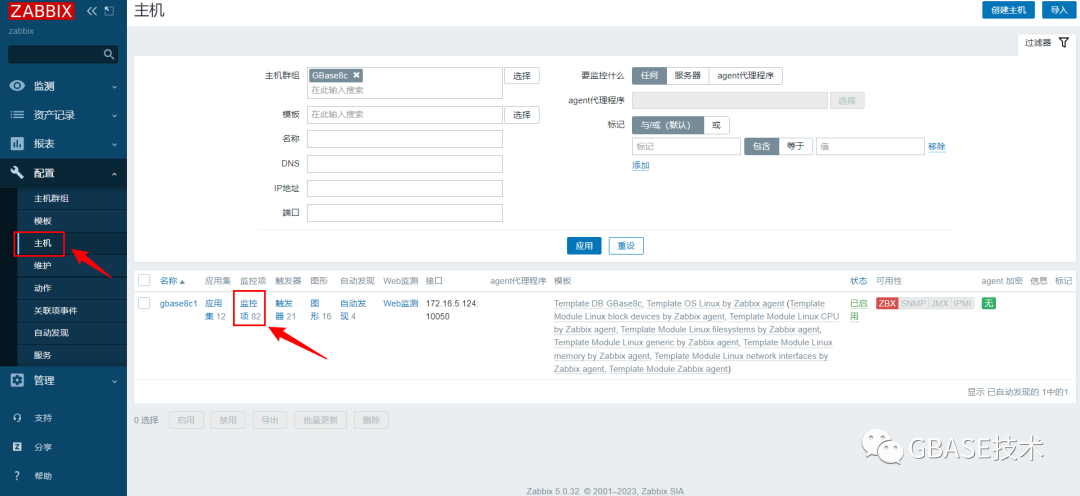Click the 创建主机 button
The width and height of the screenshot is (1080, 496).
(x=1008, y=10)
